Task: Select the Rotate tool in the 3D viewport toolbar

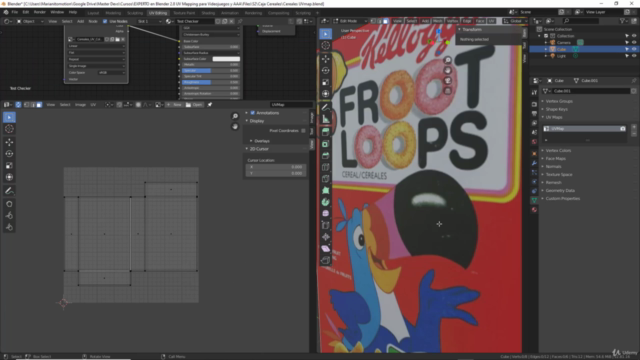Action: (x=325, y=71)
